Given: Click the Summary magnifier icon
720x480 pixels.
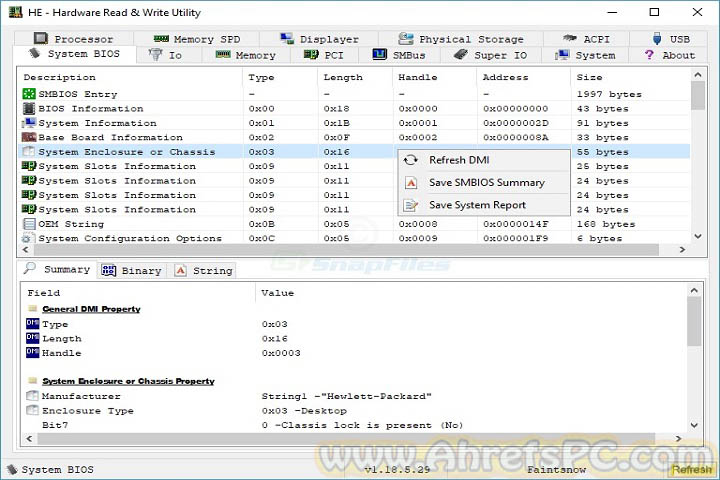Looking at the screenshot, I should click(x=30, y=268).
